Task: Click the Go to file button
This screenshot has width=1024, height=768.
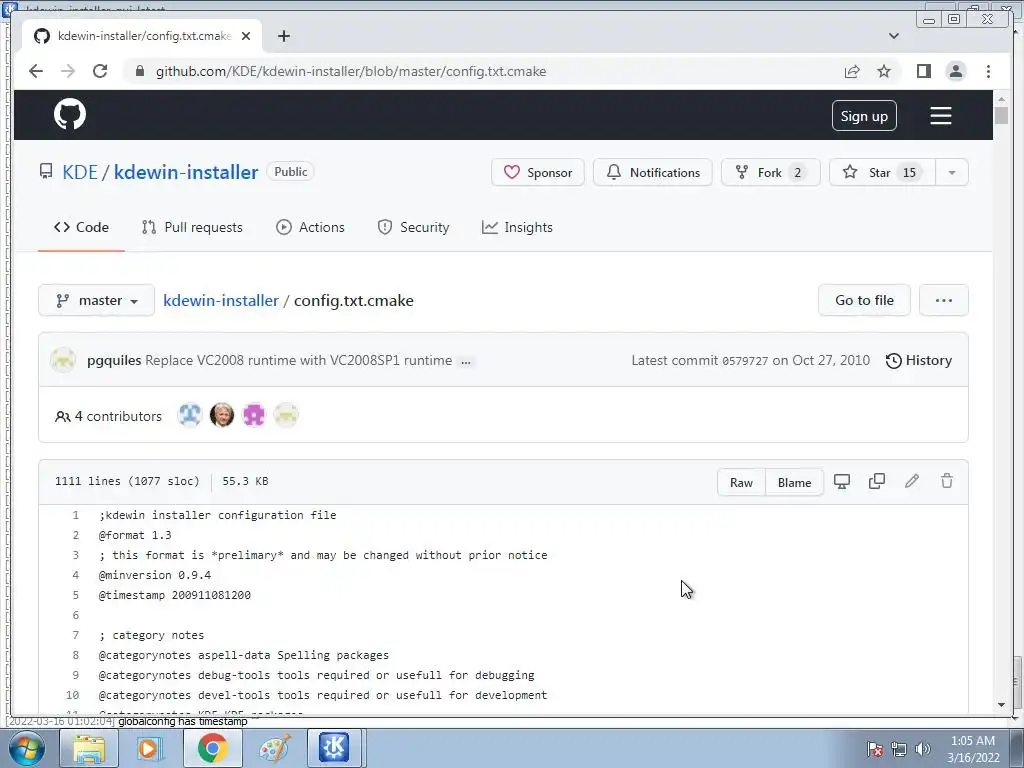Action: pos(864,300)
